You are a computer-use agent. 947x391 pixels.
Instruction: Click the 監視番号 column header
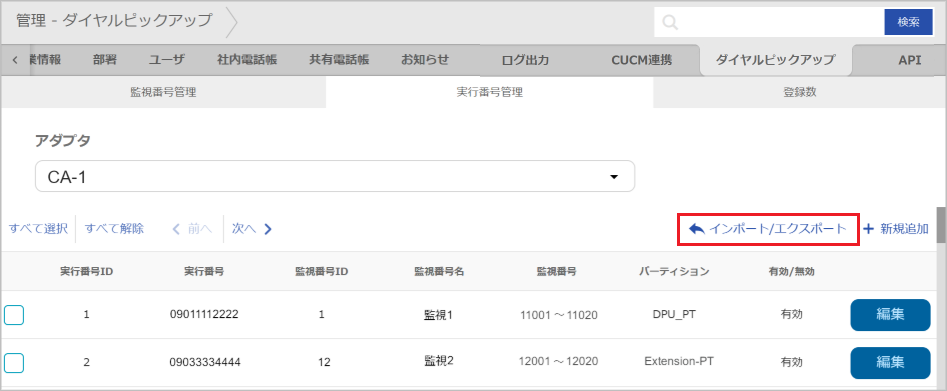[556, 271]
